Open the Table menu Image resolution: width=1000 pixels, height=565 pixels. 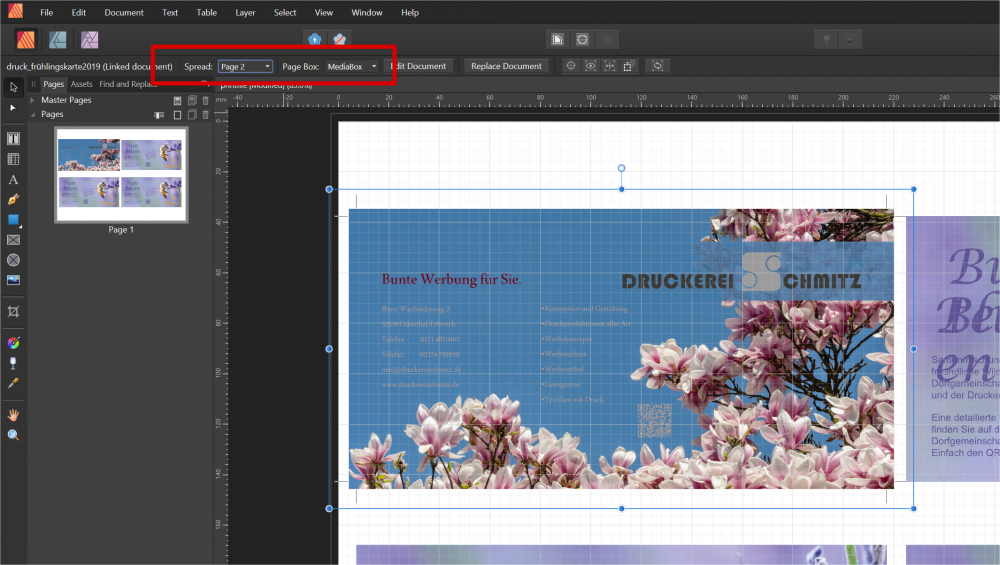[206, 12]
